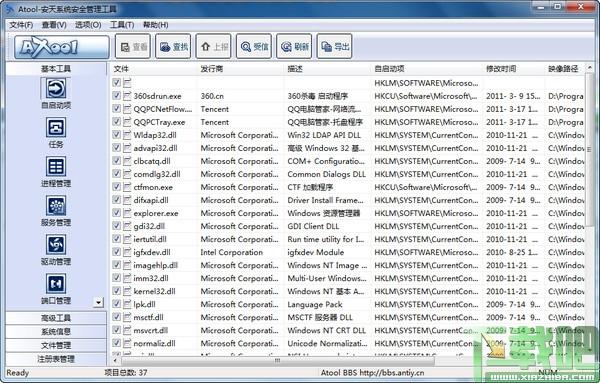
Task: Uncheck the msctf.dll row checkbox
Action: [116, 317]
